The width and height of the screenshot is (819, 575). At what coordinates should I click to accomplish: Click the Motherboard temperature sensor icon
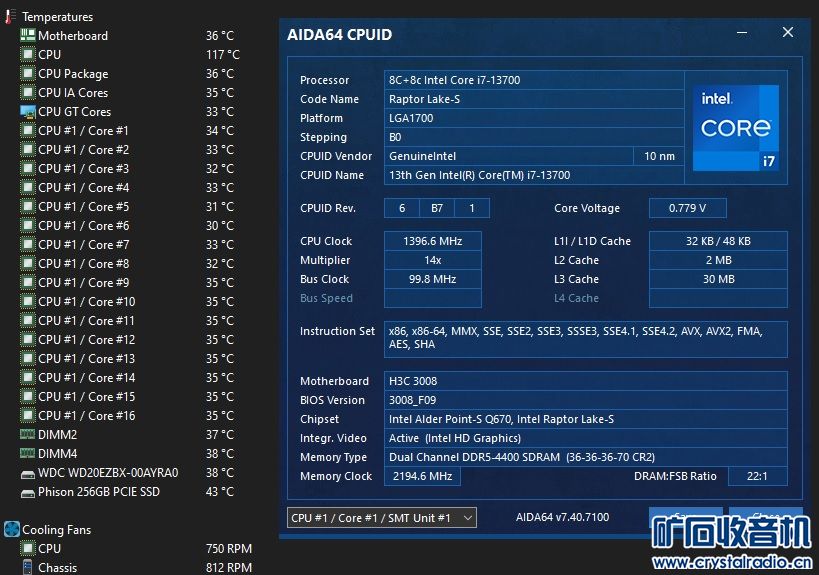[x=28, y=36]
